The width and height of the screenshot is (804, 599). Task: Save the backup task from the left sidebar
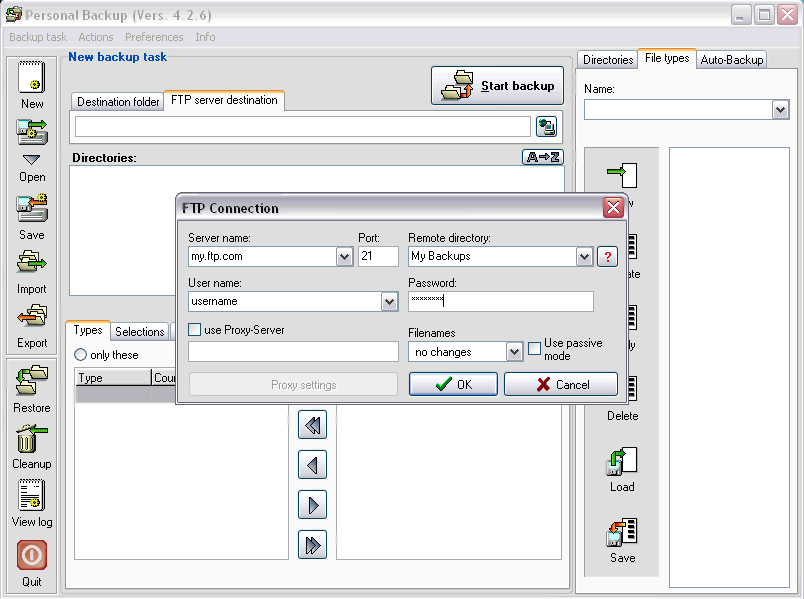point(32,208)
